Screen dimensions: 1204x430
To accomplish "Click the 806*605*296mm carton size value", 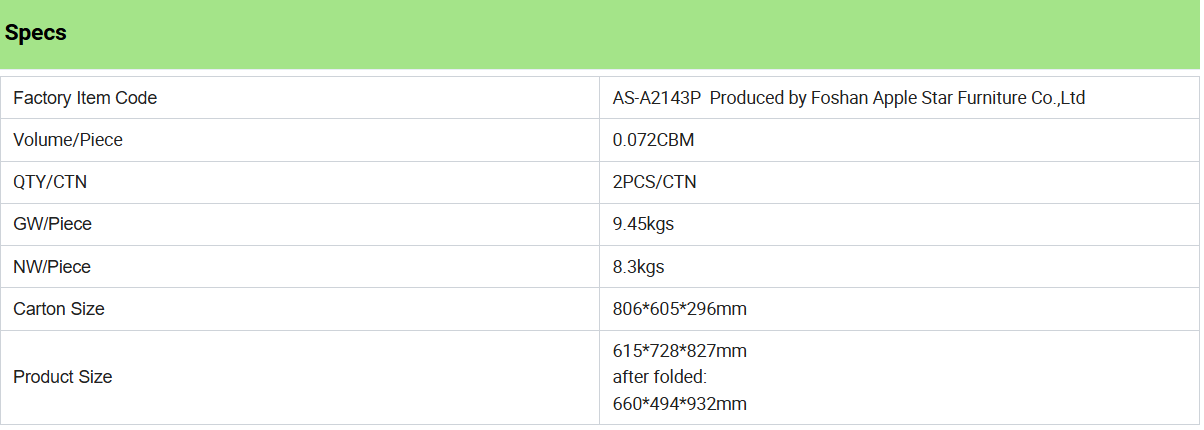I will coord(680,309).
